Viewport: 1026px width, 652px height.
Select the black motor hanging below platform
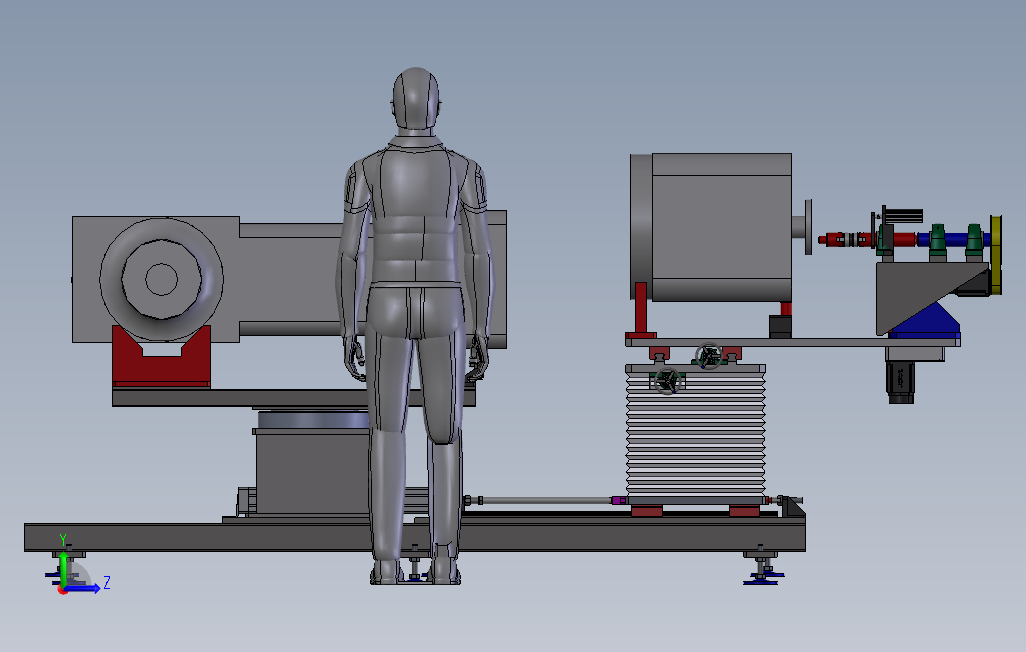(900, 382)
